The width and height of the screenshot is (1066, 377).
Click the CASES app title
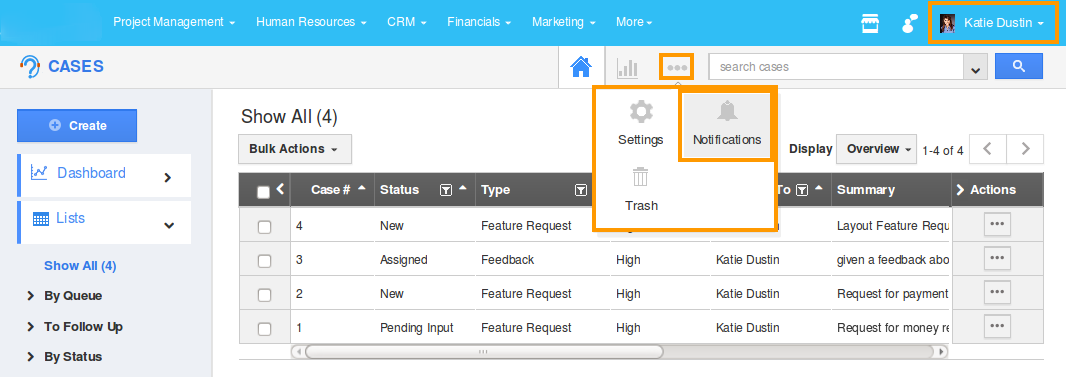pos(75,67)
